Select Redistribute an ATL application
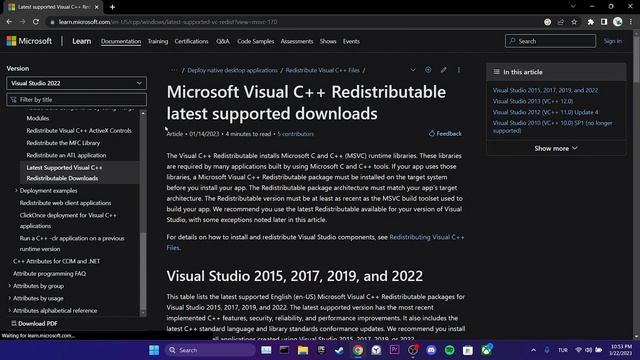640x360 pixels. [66, 155]
